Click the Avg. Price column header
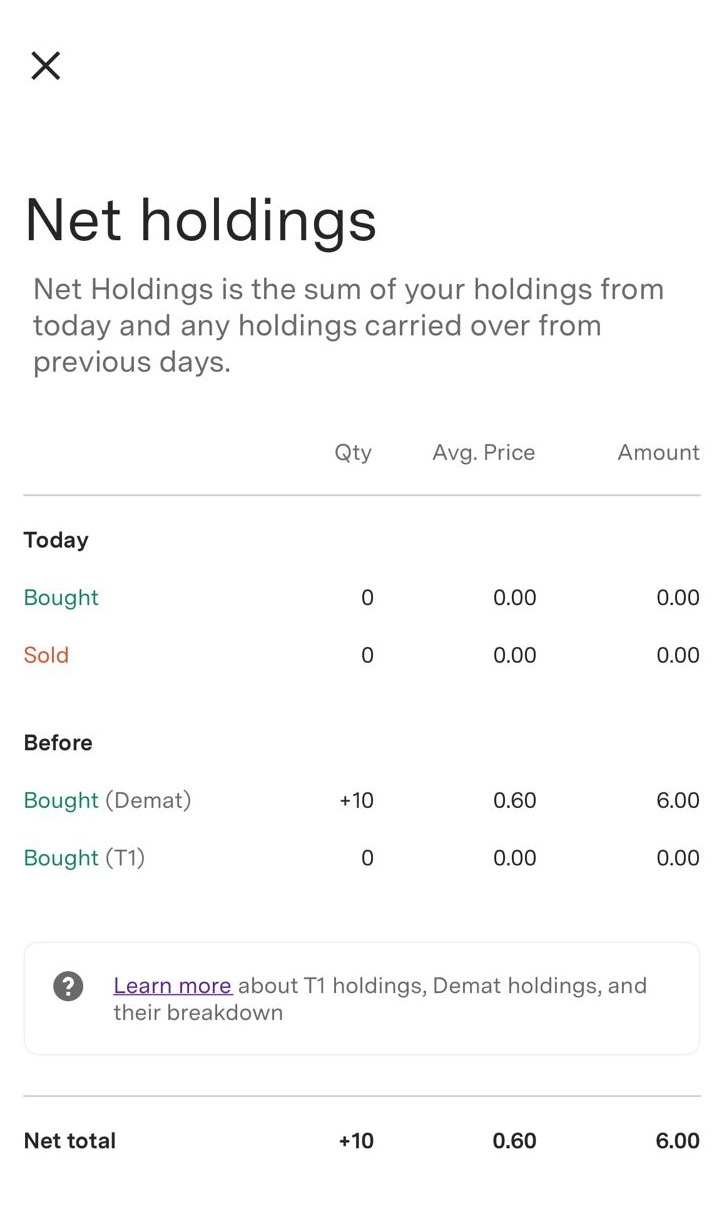Image resolution: width=728 pixels, height=1224 pixels. click(x=483, y=453)
